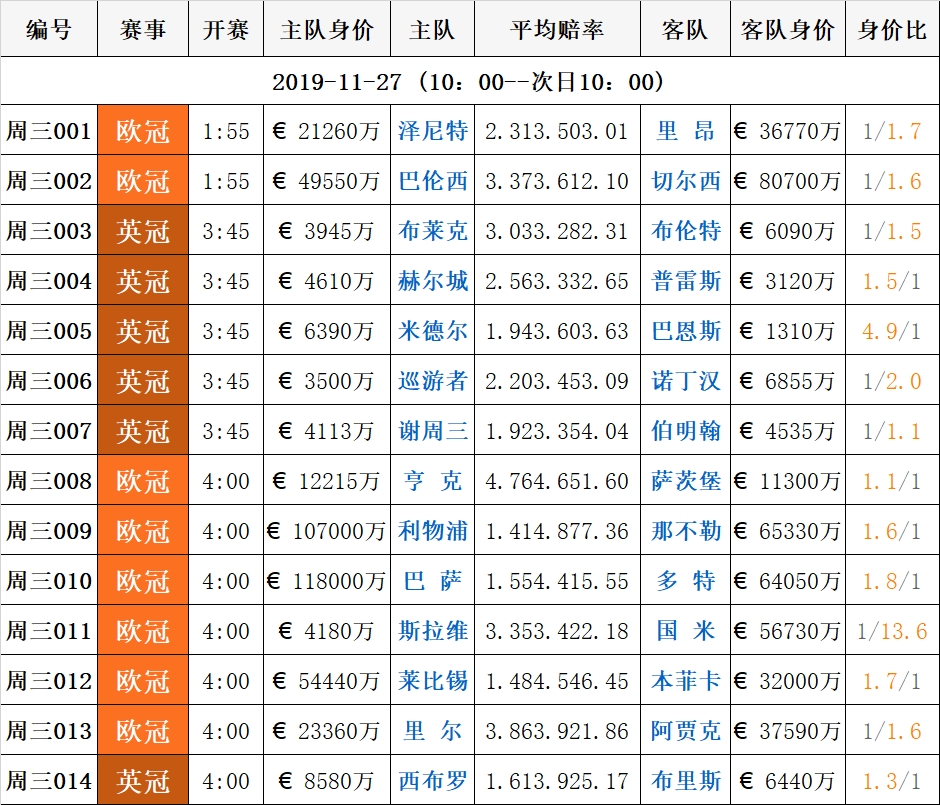Image resolution: width=940 pixels, height=805 pixels.
Task: Click home team 谢周三
Action: (x=432, y=430)
